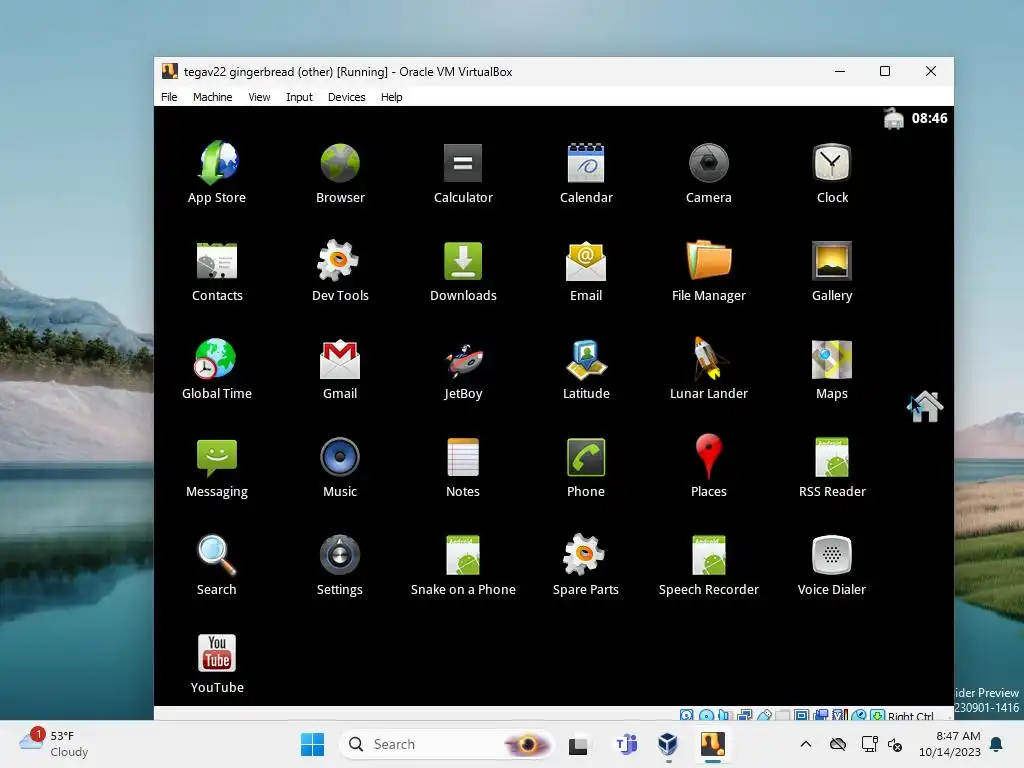
Task: Click the Windows taskbar Search box
Action: coord(445,744)
